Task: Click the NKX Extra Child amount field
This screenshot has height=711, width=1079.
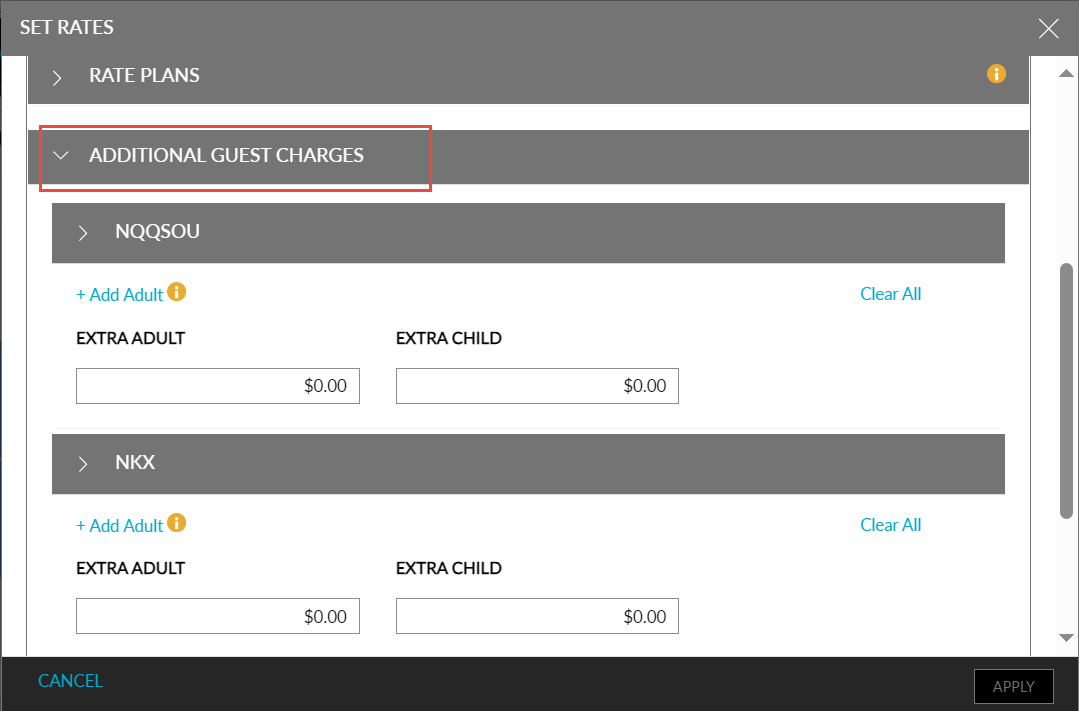Action: click(537, 617)
